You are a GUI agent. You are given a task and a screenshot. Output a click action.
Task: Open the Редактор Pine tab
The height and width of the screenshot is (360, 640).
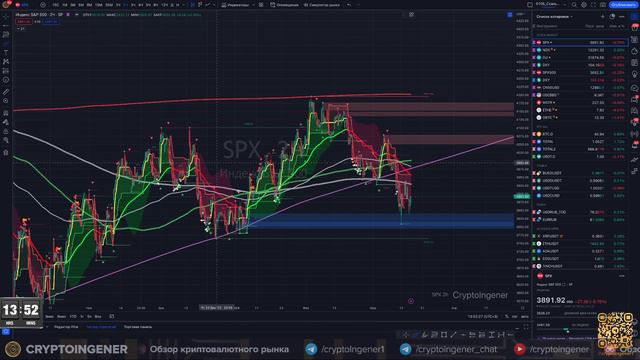66,327
